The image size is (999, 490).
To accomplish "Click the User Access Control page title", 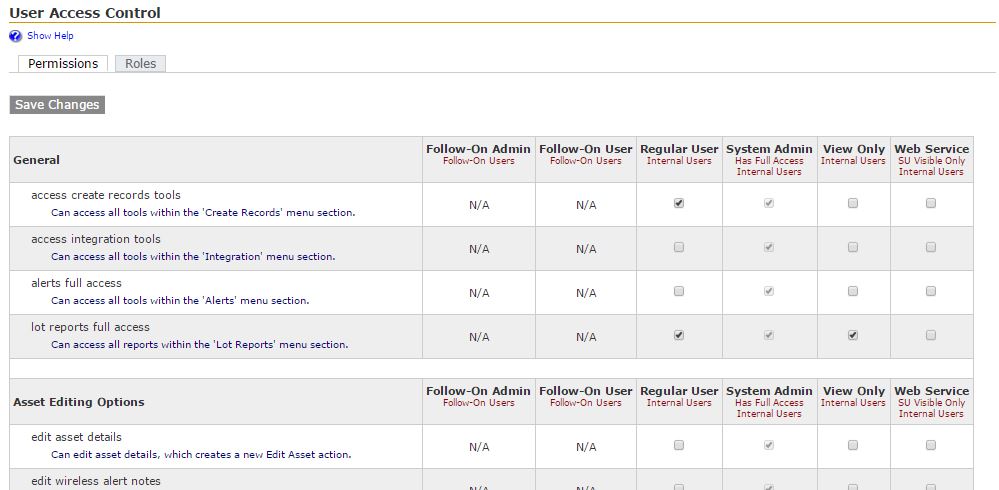I will click(x=85, y=13).
